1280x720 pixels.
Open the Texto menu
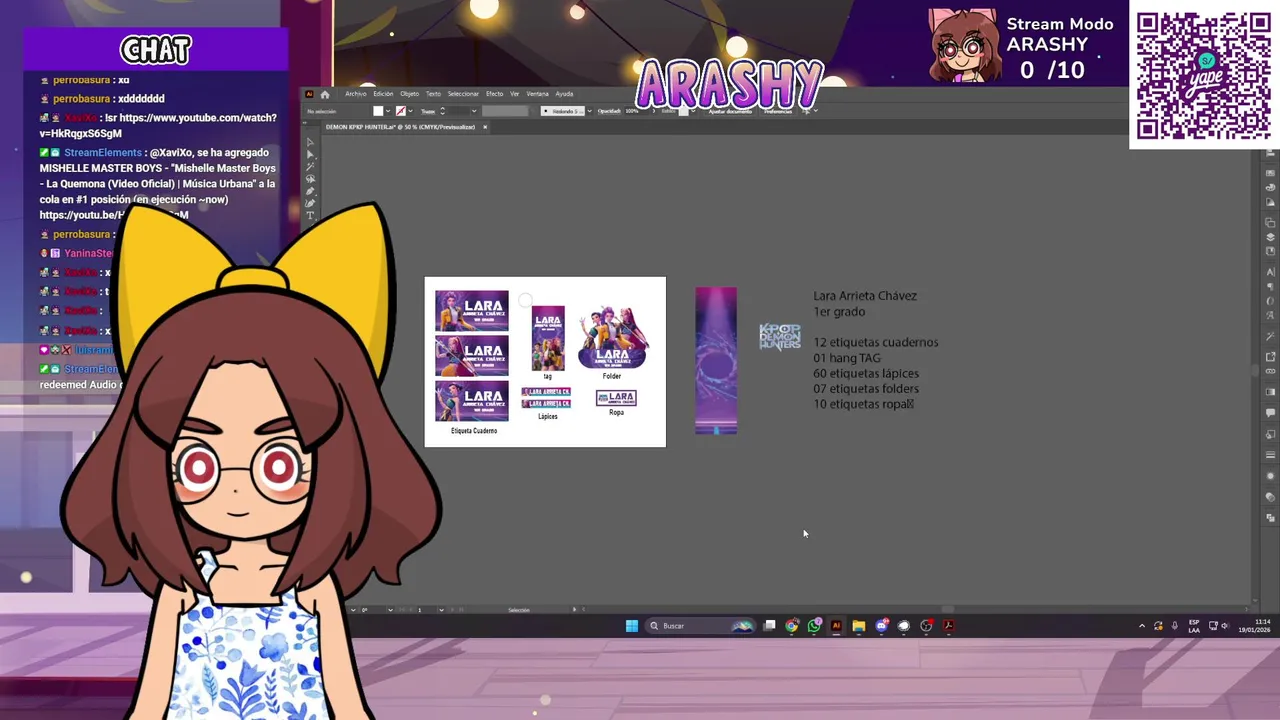[x=433, y=94]
